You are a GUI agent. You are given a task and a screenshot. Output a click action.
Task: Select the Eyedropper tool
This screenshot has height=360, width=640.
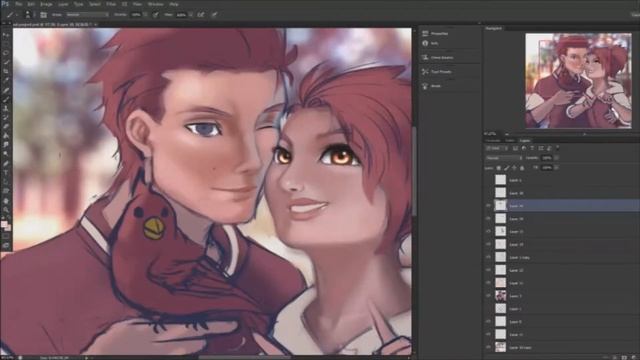[x=6, y=80]
